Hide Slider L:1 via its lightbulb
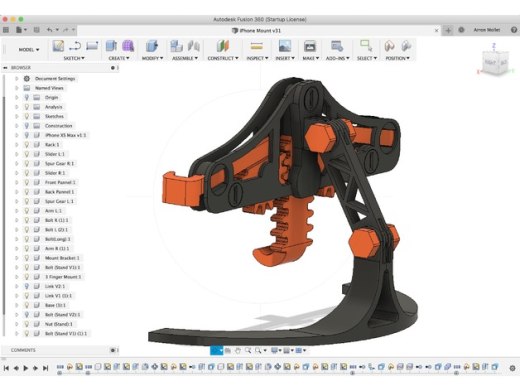520x391 pixels. 27,154
